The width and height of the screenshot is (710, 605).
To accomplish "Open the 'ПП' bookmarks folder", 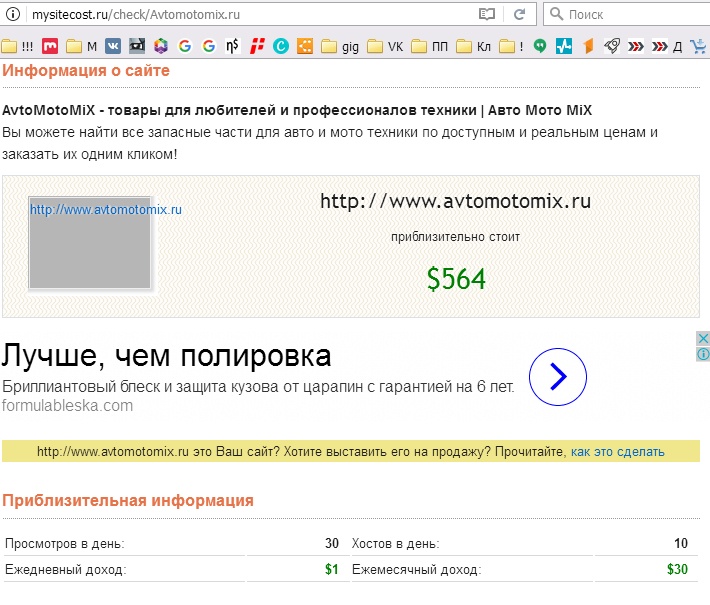I will [x=429, y=46].
